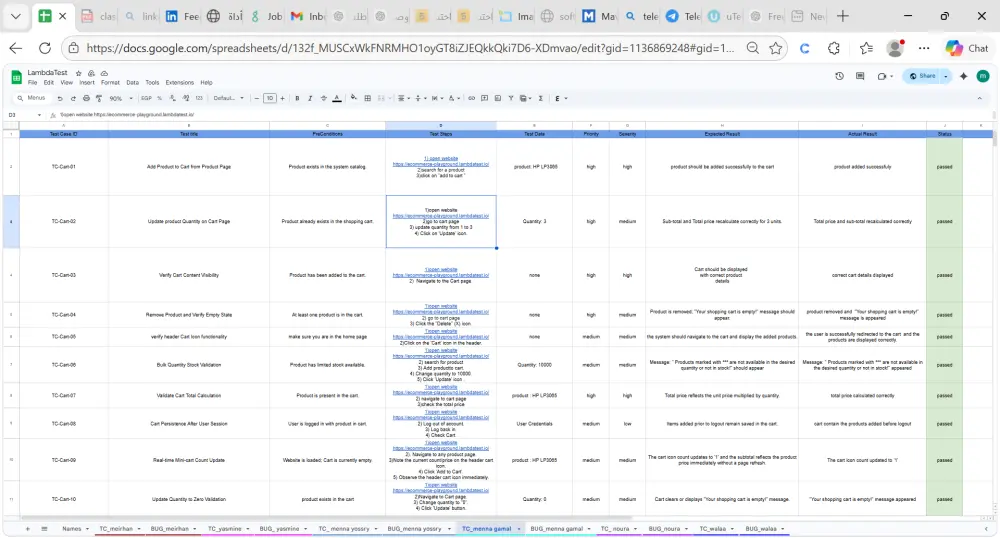Viewport: 1000px width, 538px height.
Task: Open the functions sigma menu
Action: pos(541,98)
